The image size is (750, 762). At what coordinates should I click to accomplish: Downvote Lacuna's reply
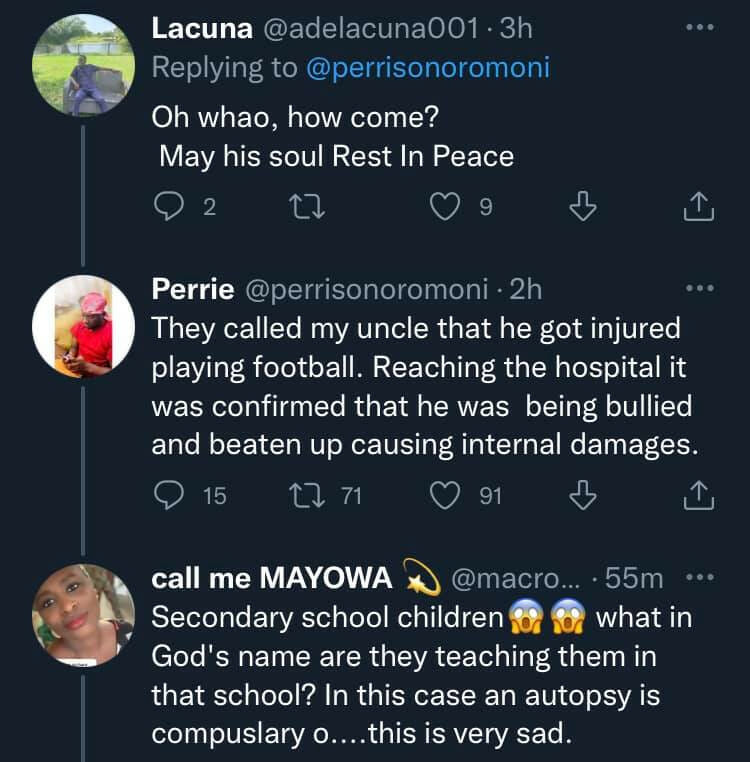(x=582, y=207)
